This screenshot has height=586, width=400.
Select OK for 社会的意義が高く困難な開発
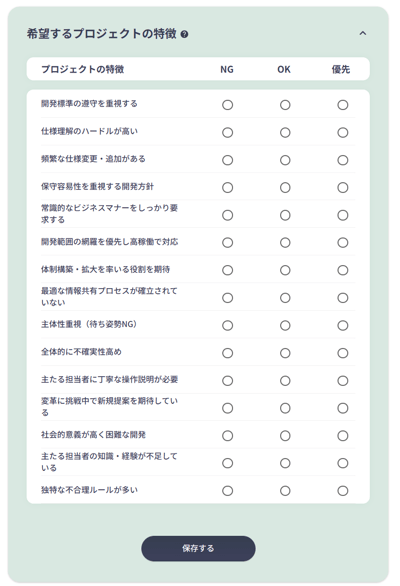coord(285,436)
